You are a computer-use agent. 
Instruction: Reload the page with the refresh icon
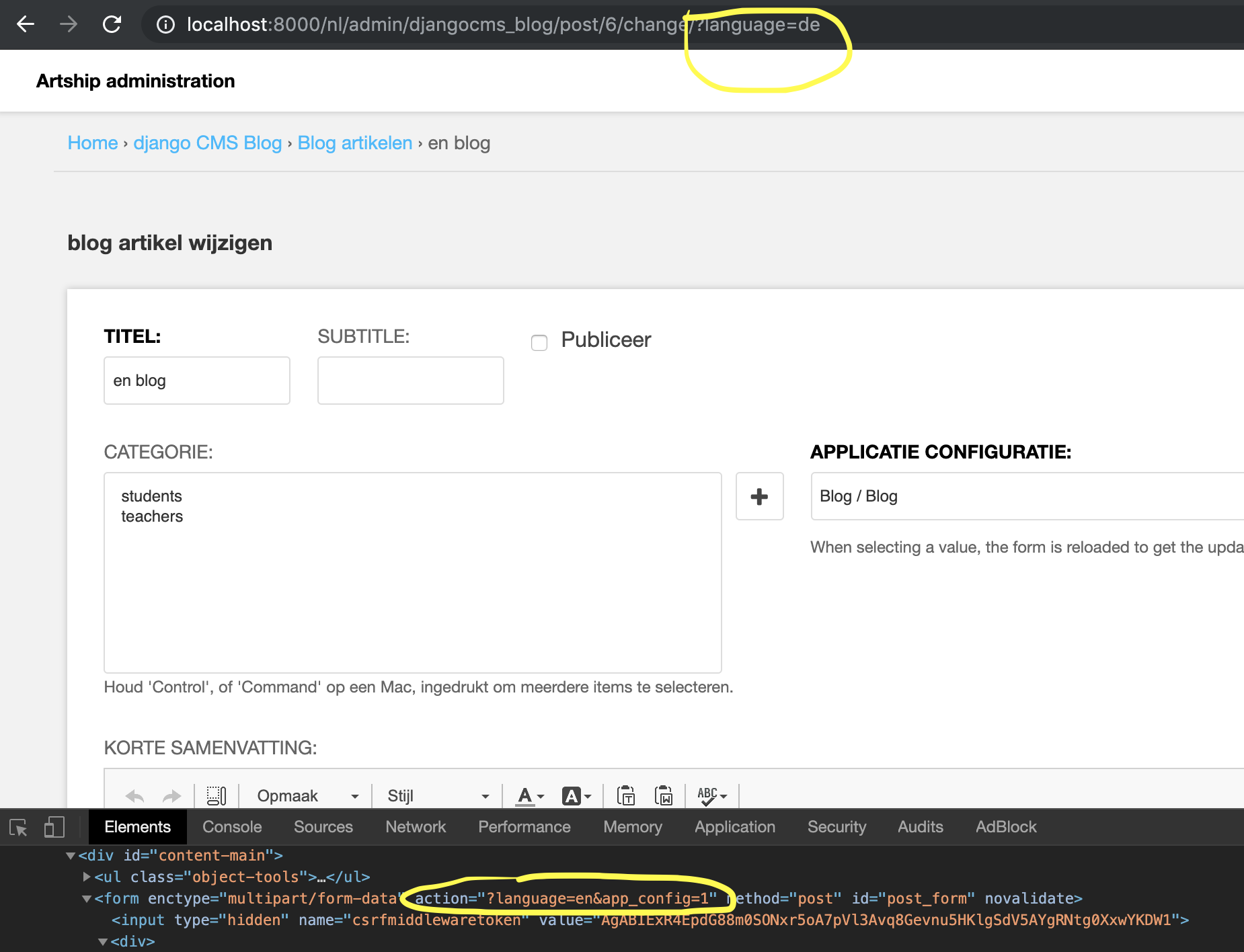[112, 25]
